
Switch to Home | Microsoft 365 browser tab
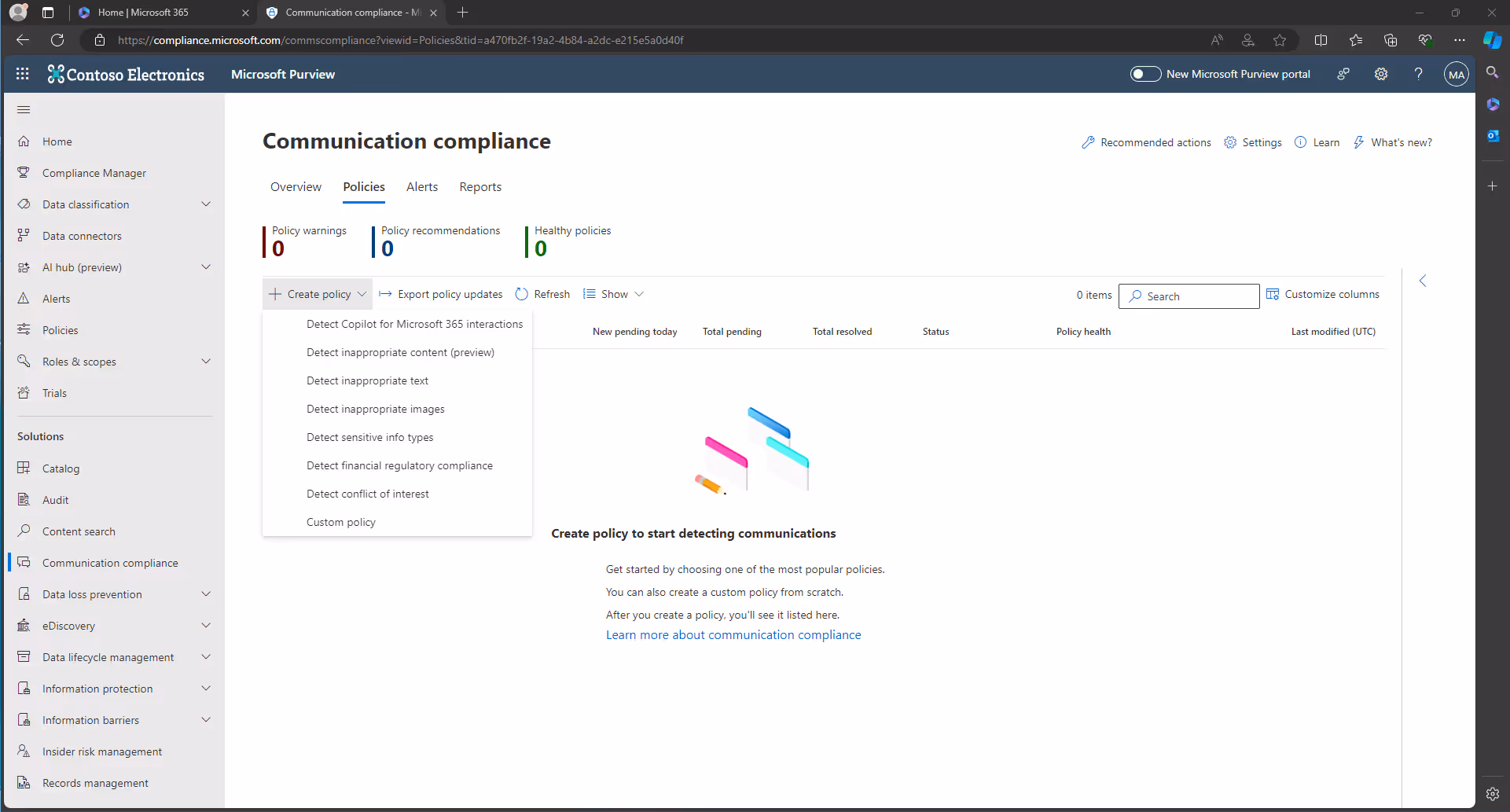163,13
